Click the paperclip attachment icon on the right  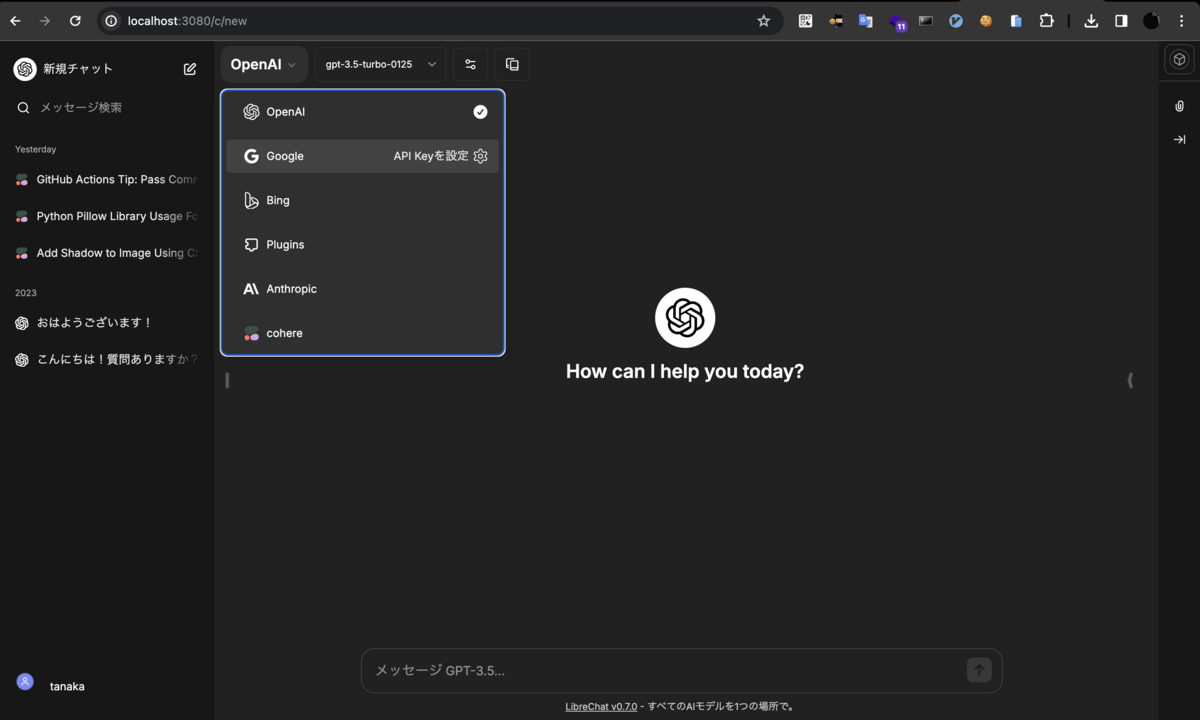[1179, 105]
